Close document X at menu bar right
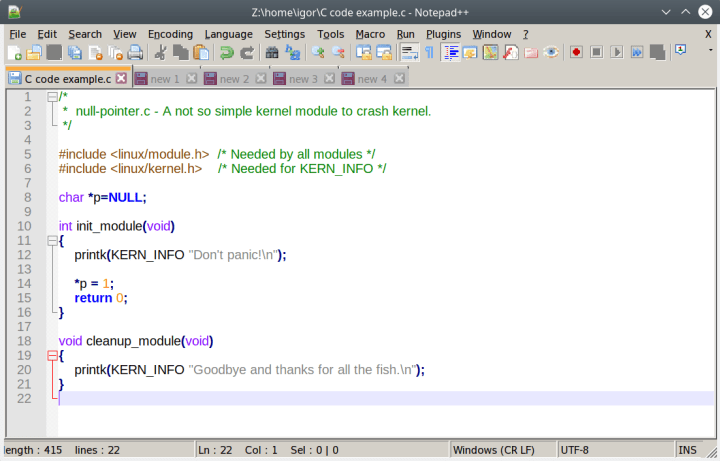 [708, 34]
